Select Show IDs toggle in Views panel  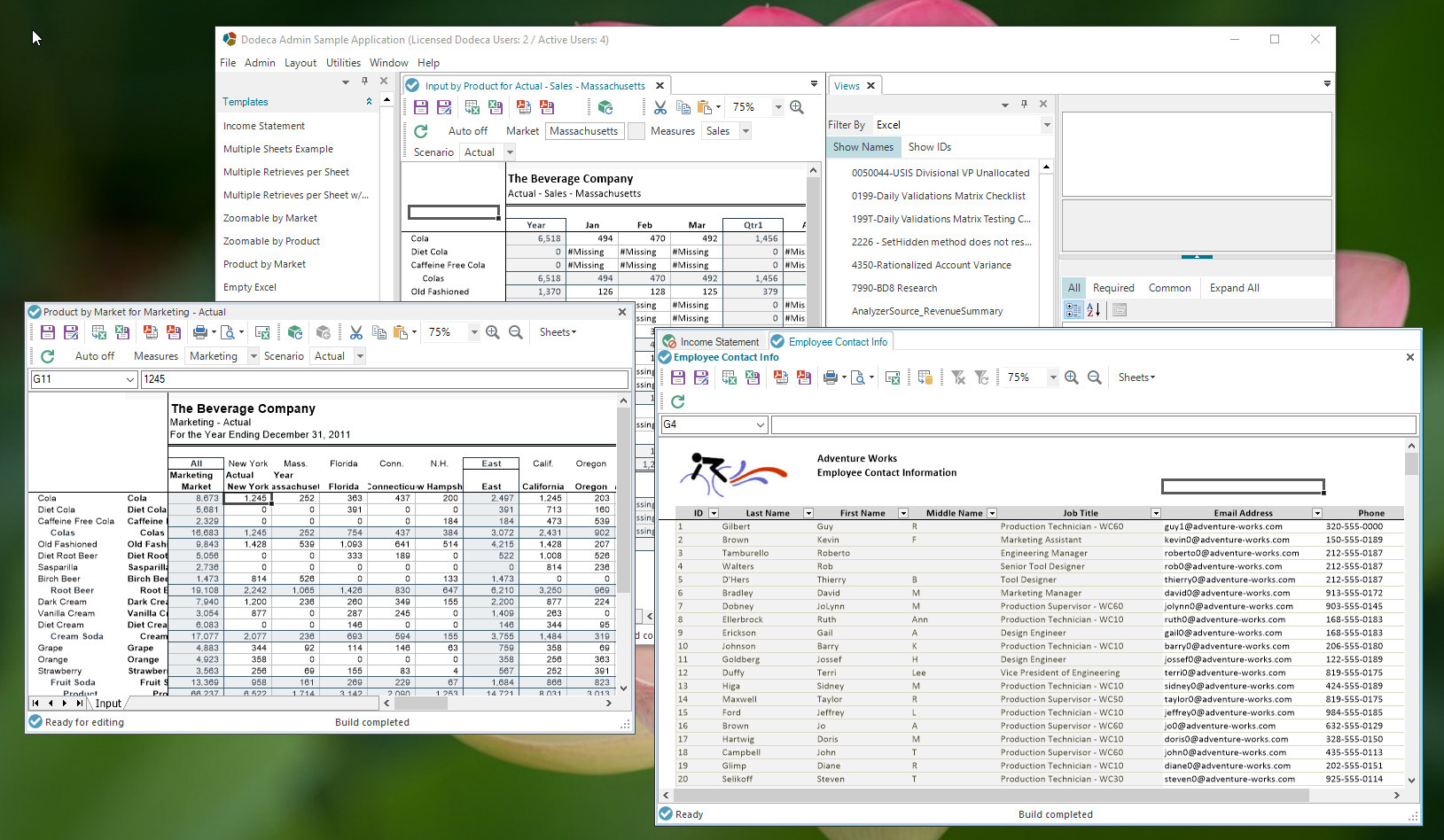click(x=930, y=147)
